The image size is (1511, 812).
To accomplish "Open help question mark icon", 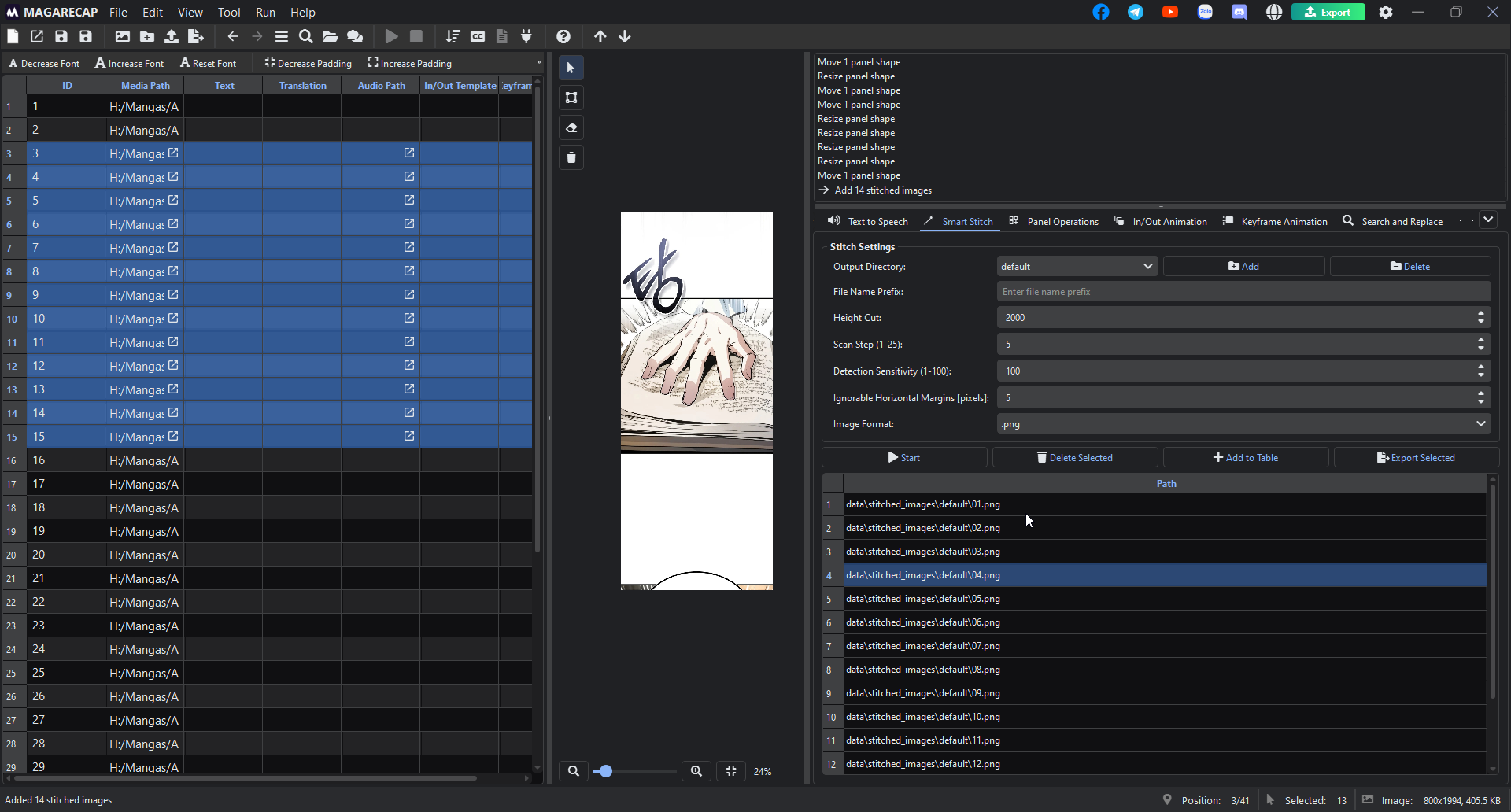I will pos(563,36).
